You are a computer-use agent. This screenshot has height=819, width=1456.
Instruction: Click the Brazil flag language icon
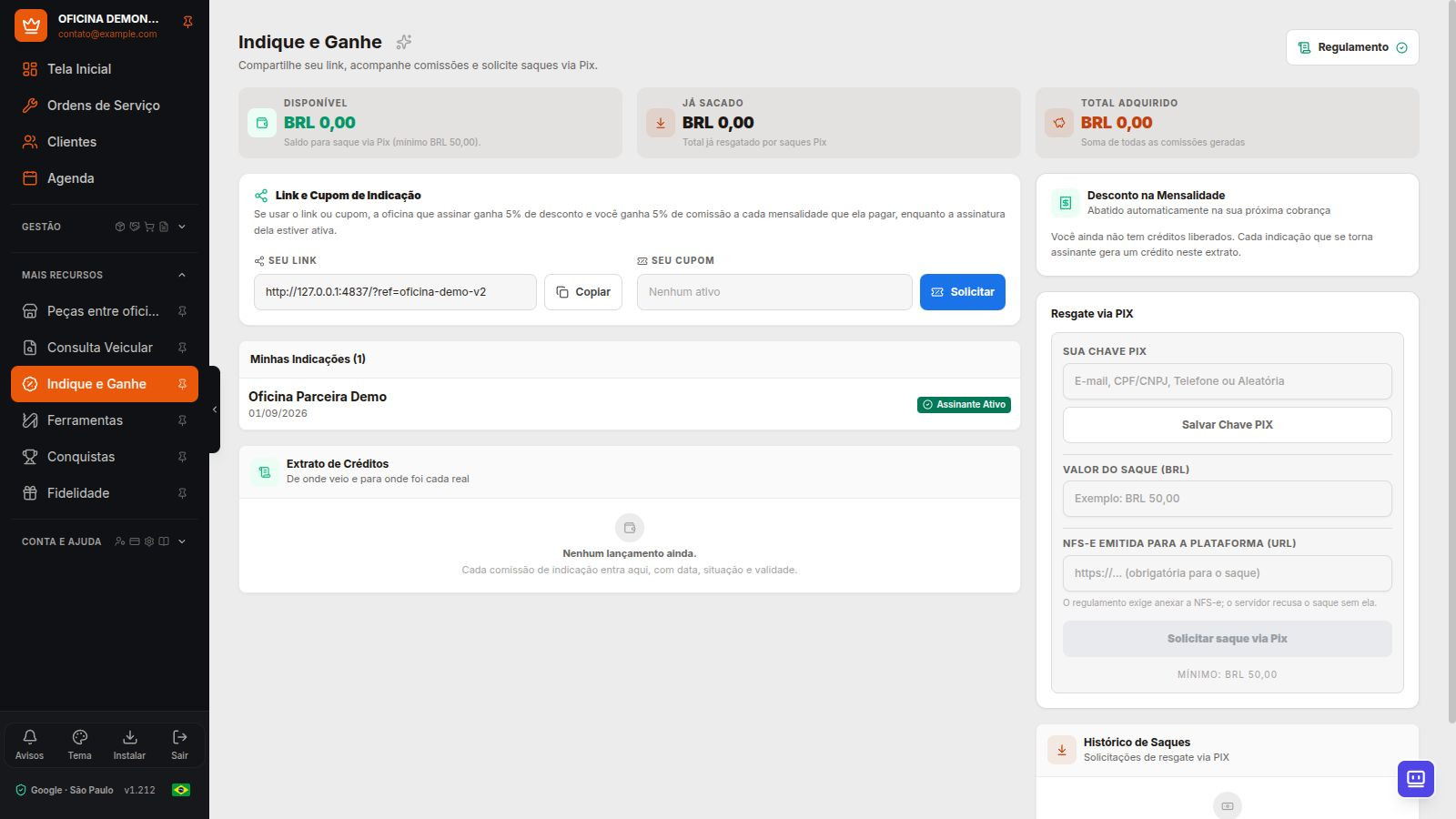(x=181, y=790)
